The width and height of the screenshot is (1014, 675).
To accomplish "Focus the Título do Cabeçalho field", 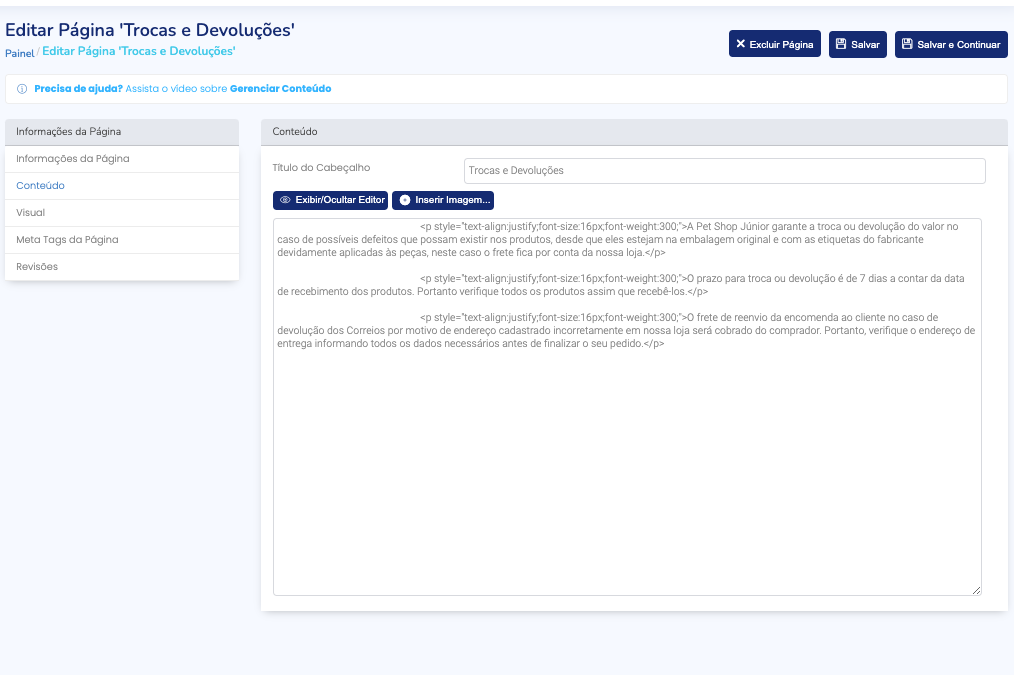I will (724, 171).
